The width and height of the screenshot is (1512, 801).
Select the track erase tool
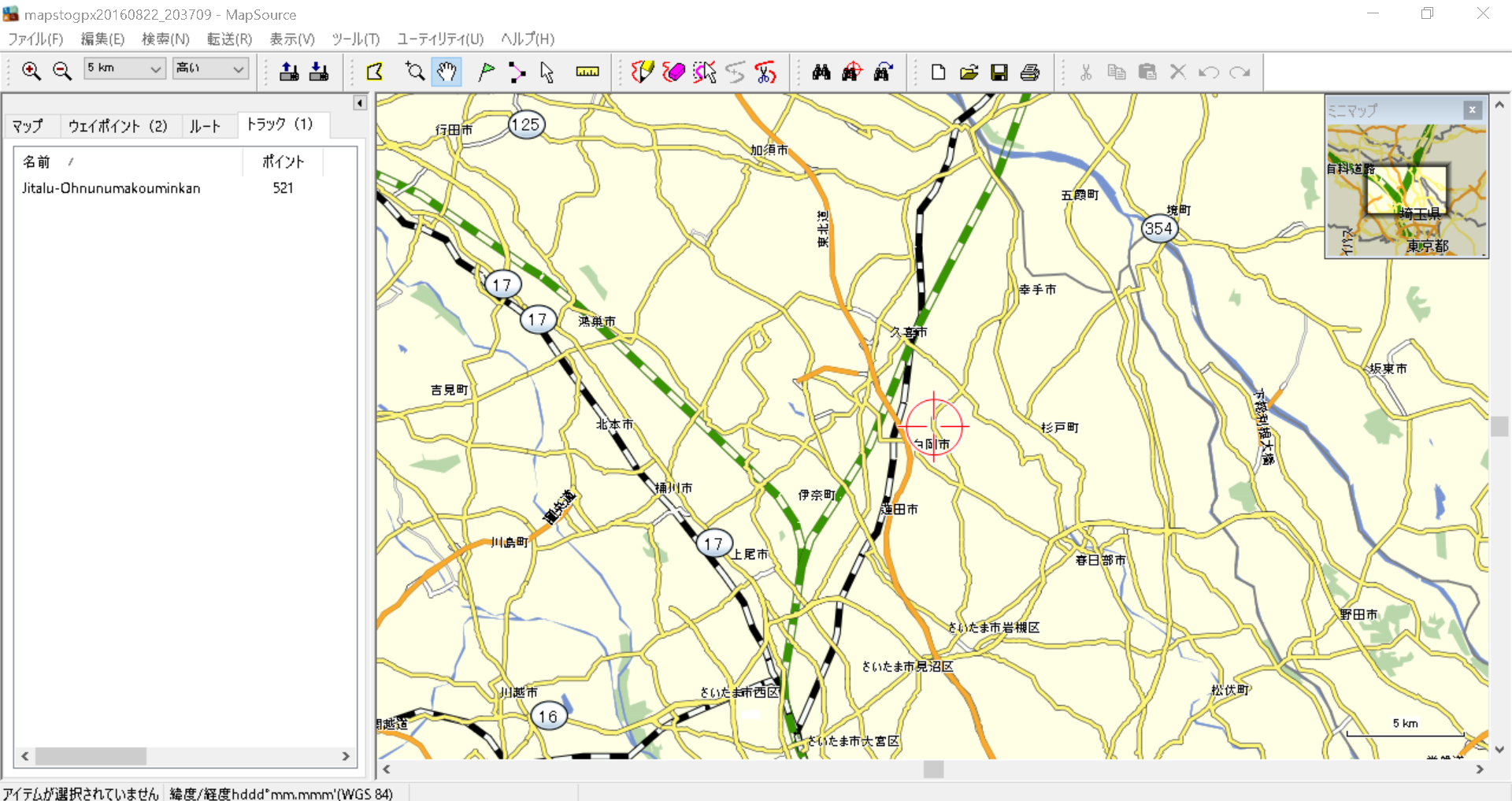pyautogui.click(x=674, y=72)
